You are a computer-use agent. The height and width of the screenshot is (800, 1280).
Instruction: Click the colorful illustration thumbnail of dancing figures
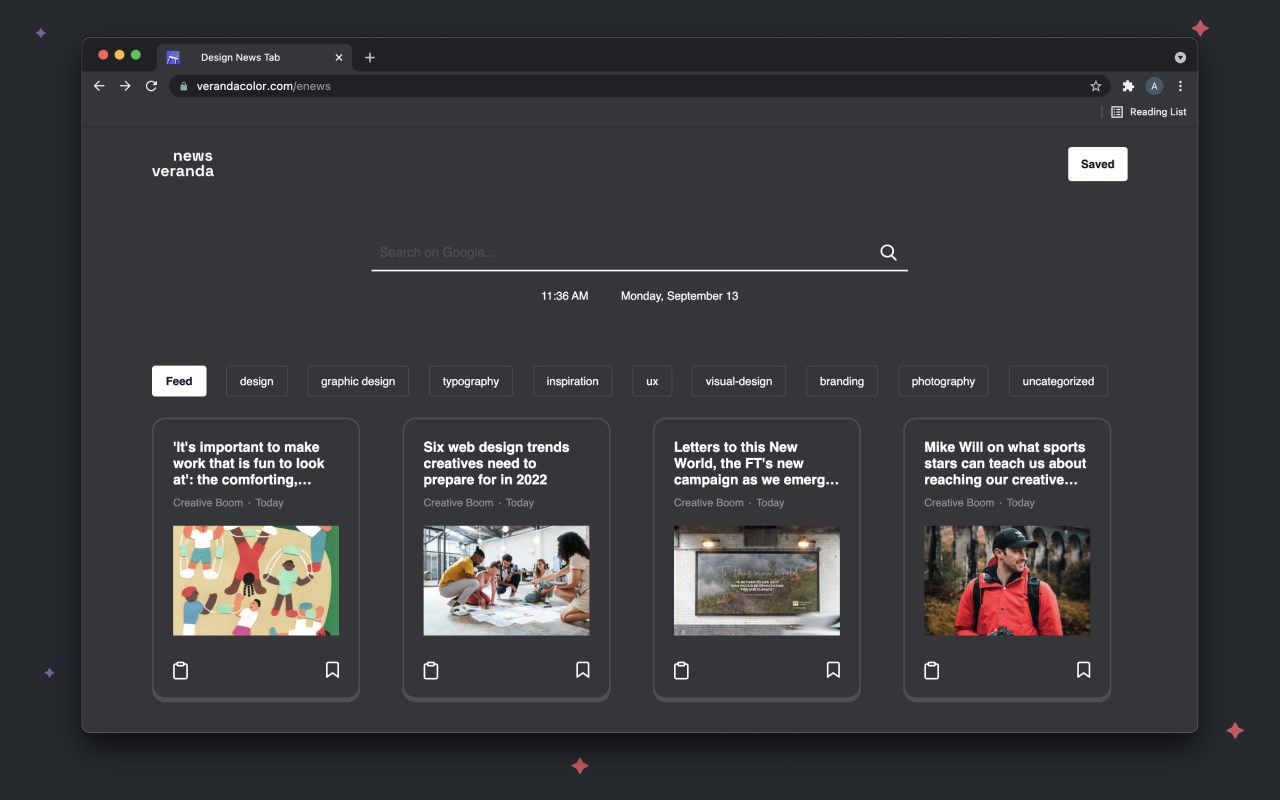click(256, 580)
